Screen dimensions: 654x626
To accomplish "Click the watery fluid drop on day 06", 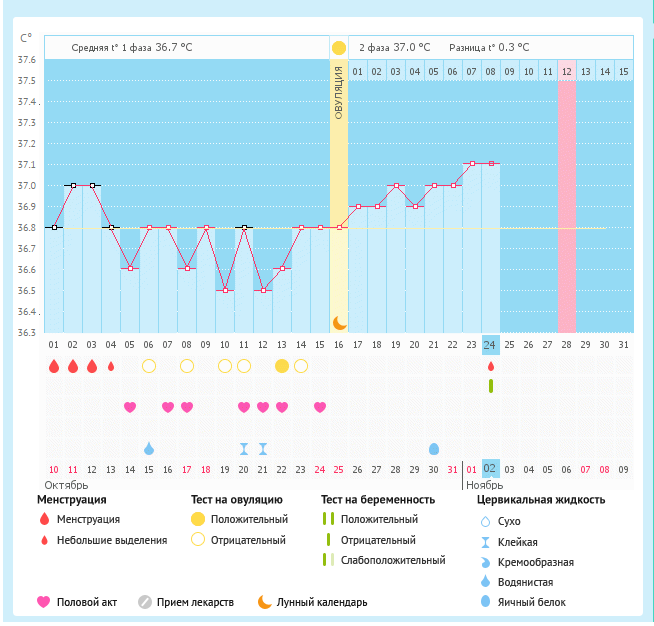I will 149,448.
